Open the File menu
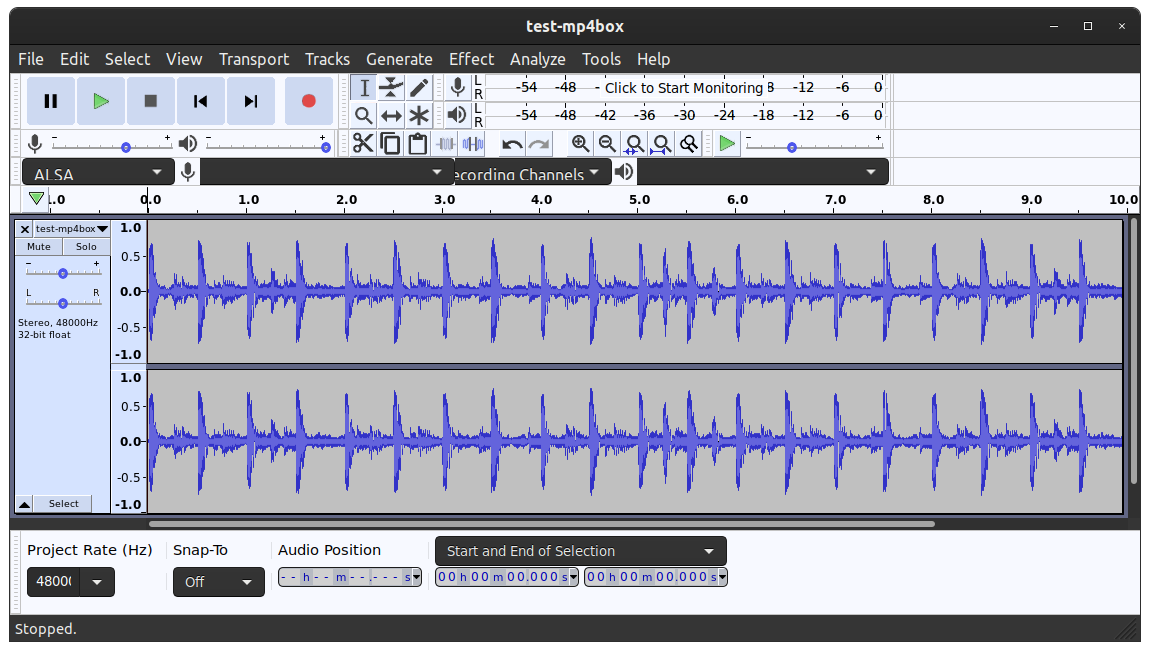 [31, 59]
